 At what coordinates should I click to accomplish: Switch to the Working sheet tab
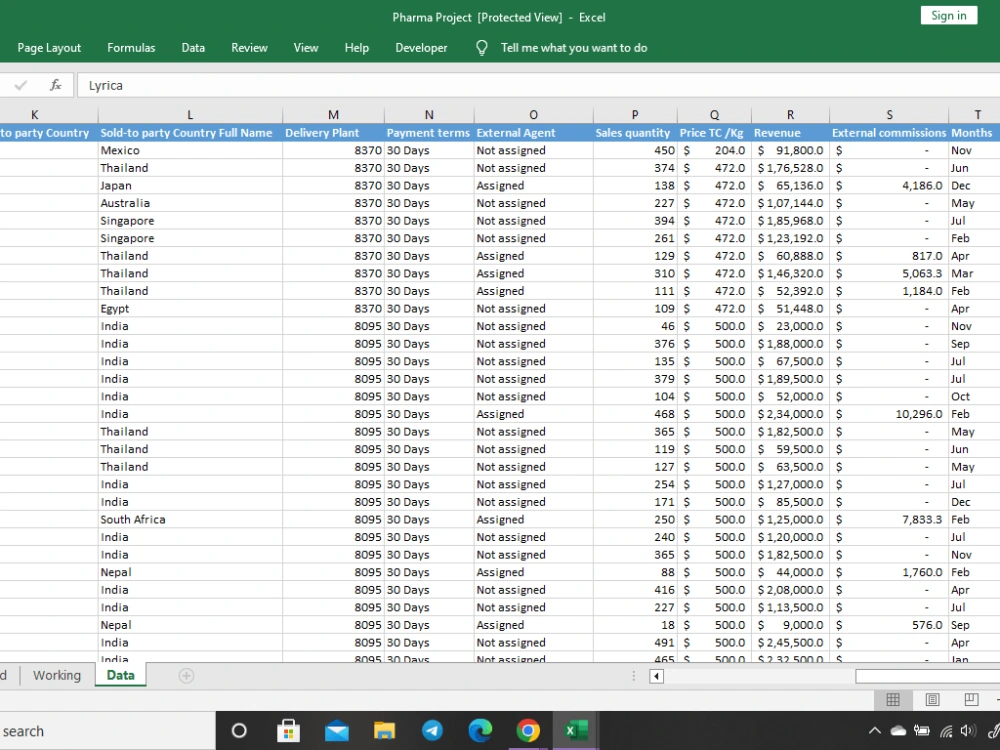click(57, 675)
